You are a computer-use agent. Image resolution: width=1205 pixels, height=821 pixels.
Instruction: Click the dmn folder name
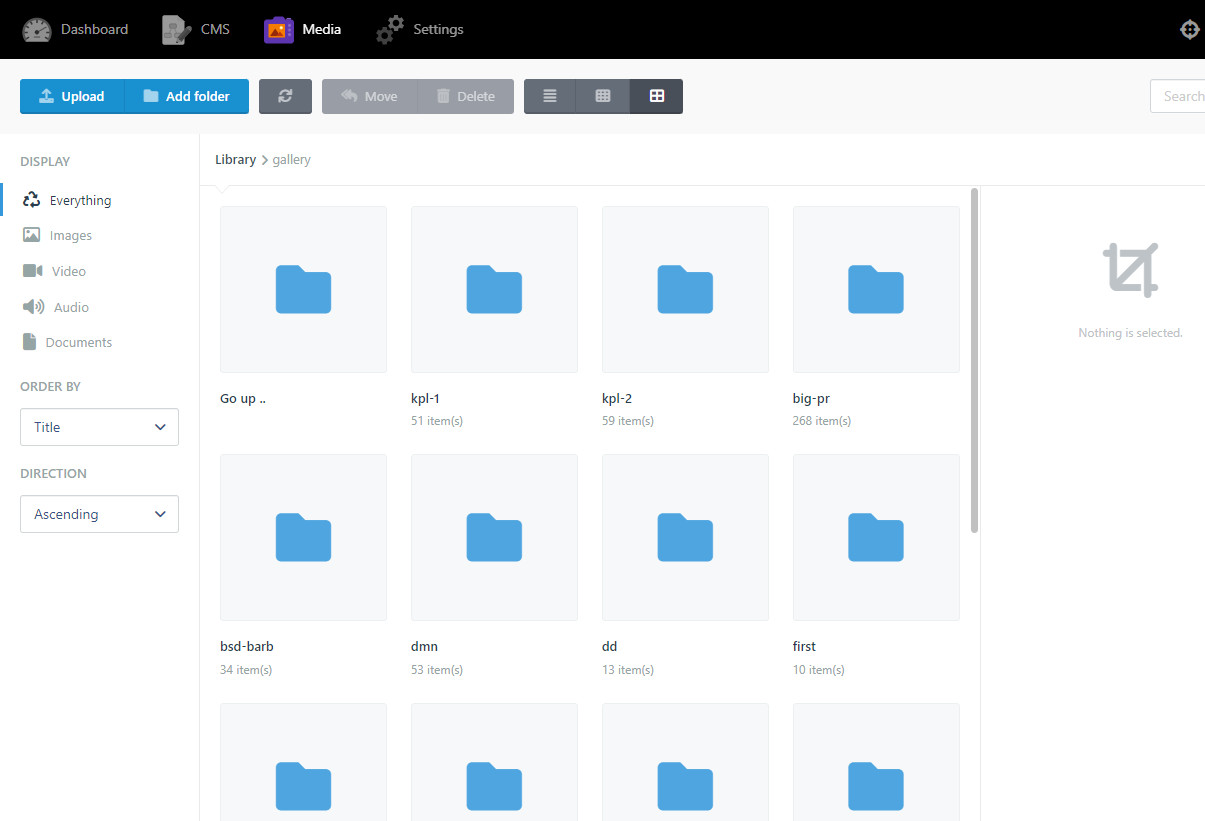[x=424, y=646]
